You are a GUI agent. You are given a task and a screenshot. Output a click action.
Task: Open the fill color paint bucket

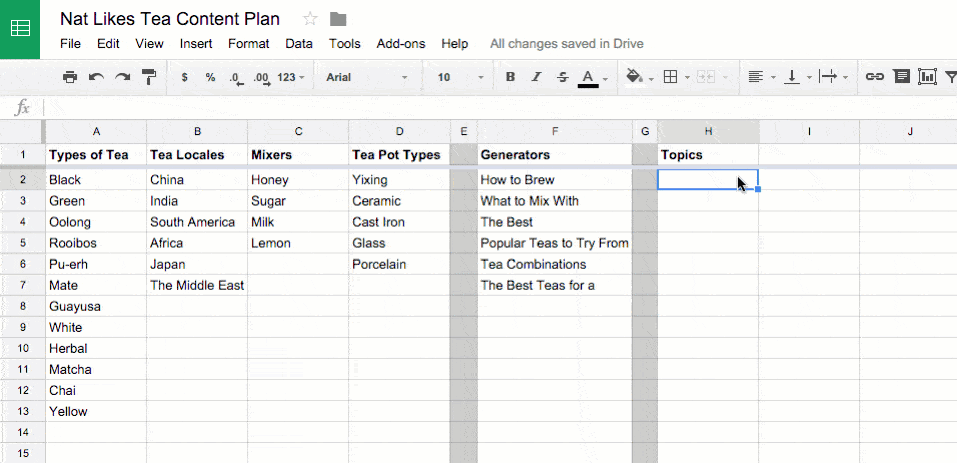[635, 77]
